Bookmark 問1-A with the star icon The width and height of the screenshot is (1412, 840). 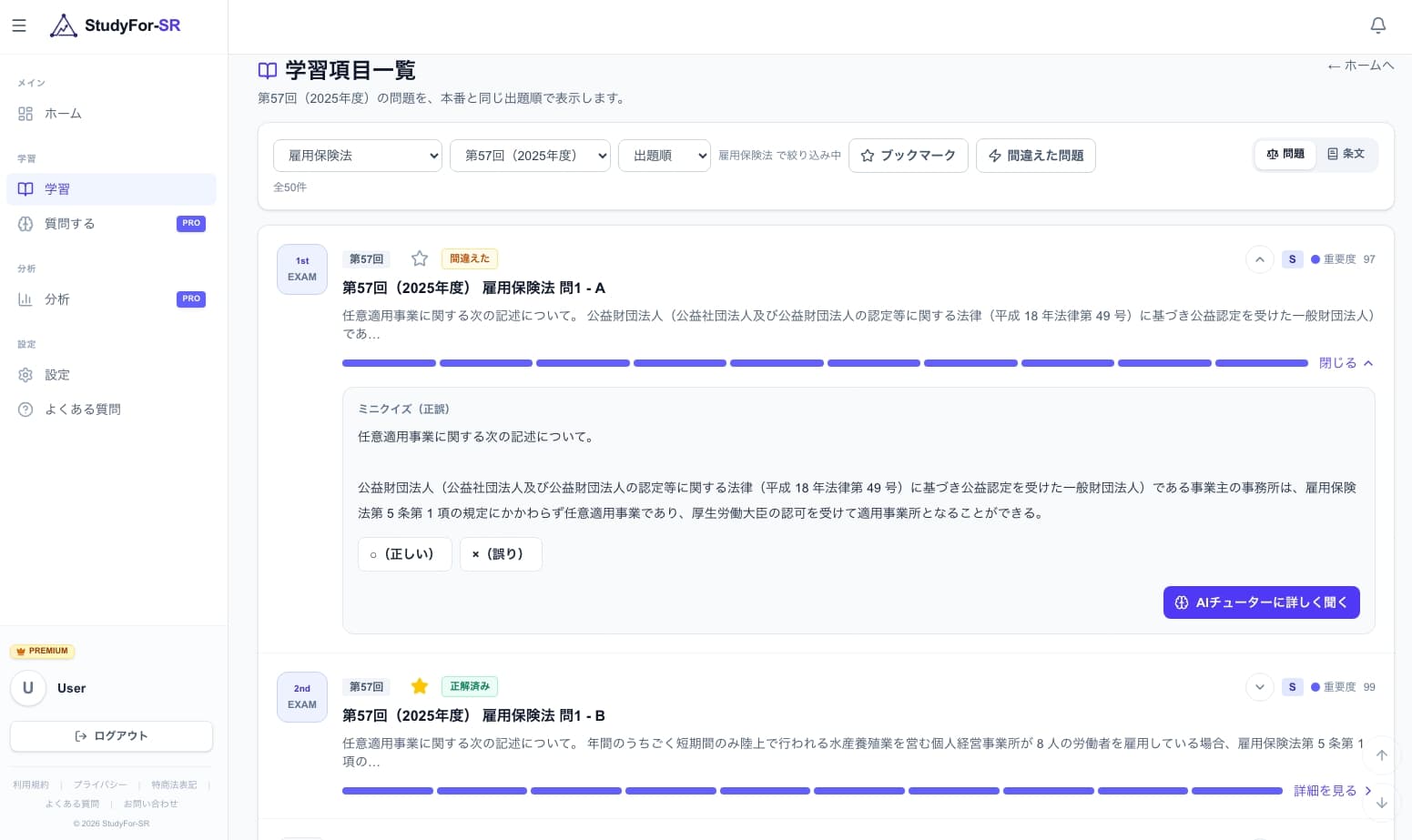tap(420, 258)
